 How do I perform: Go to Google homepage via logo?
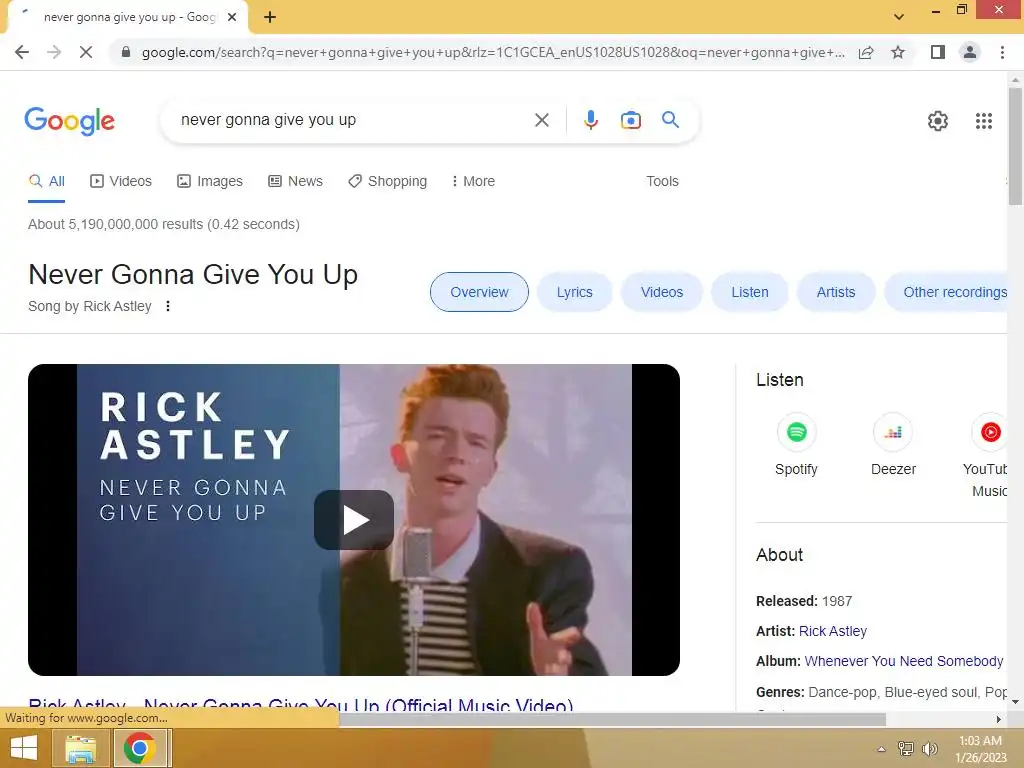(70, 121)
